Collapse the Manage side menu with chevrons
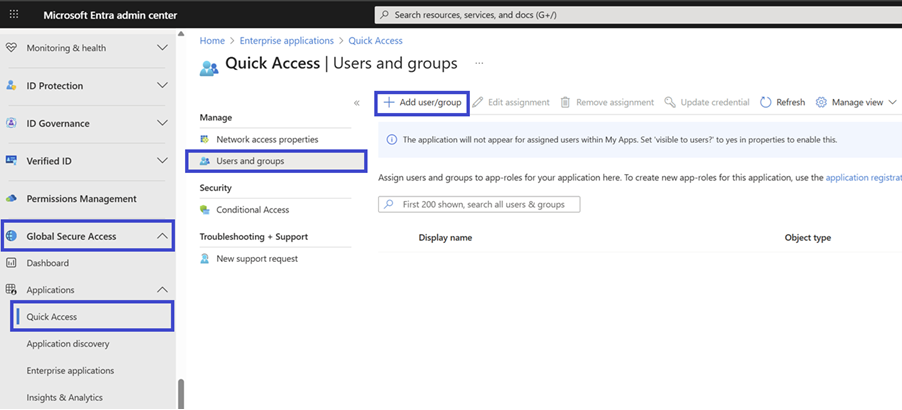The image size is (902, 410). (x=357, y=103)
